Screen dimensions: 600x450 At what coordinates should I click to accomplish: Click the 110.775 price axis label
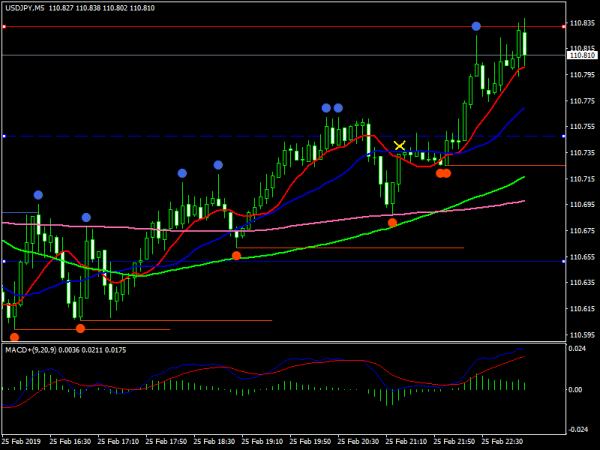[x=582, y=101]
